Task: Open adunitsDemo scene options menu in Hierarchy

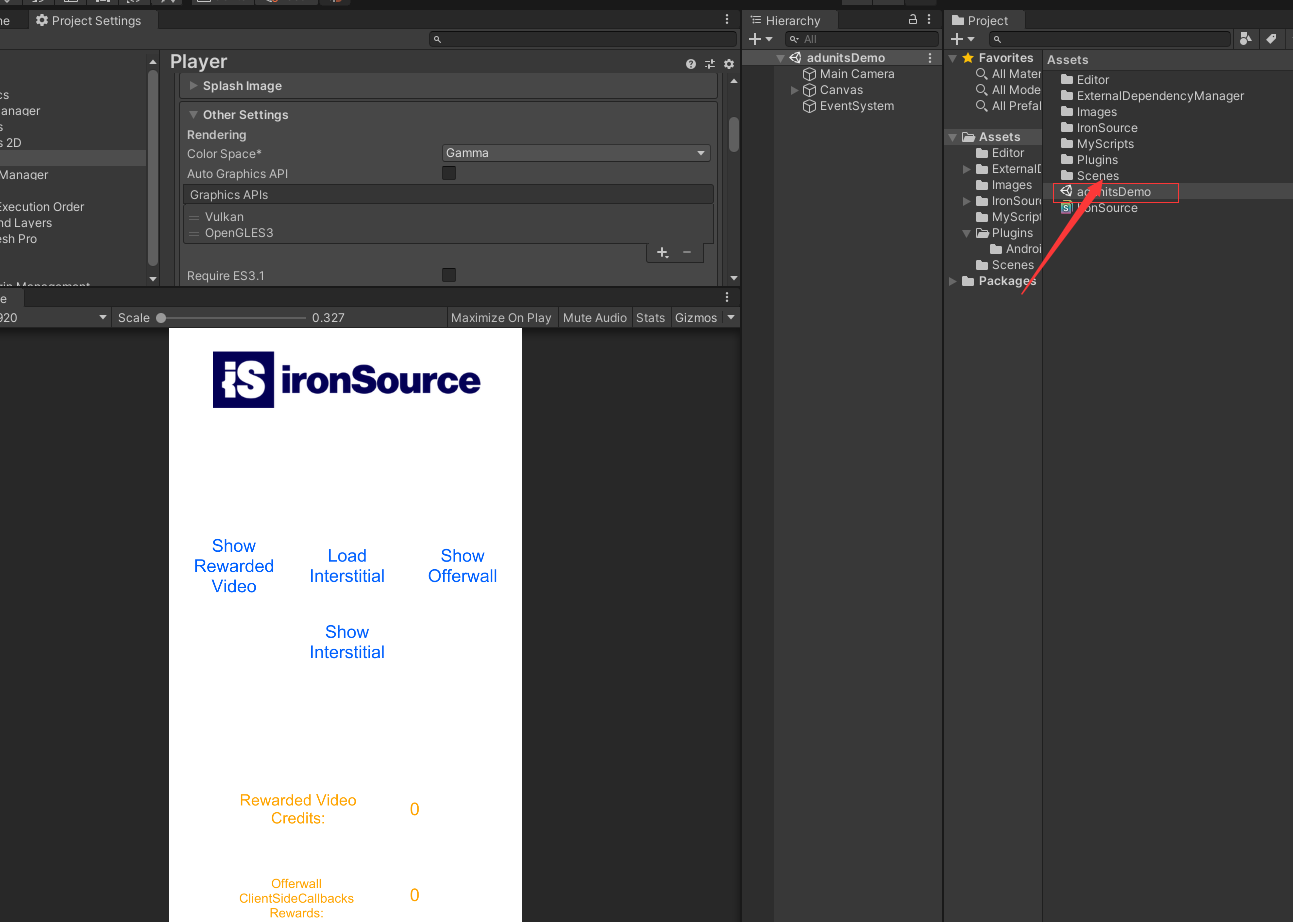Action: coord(931,58)
